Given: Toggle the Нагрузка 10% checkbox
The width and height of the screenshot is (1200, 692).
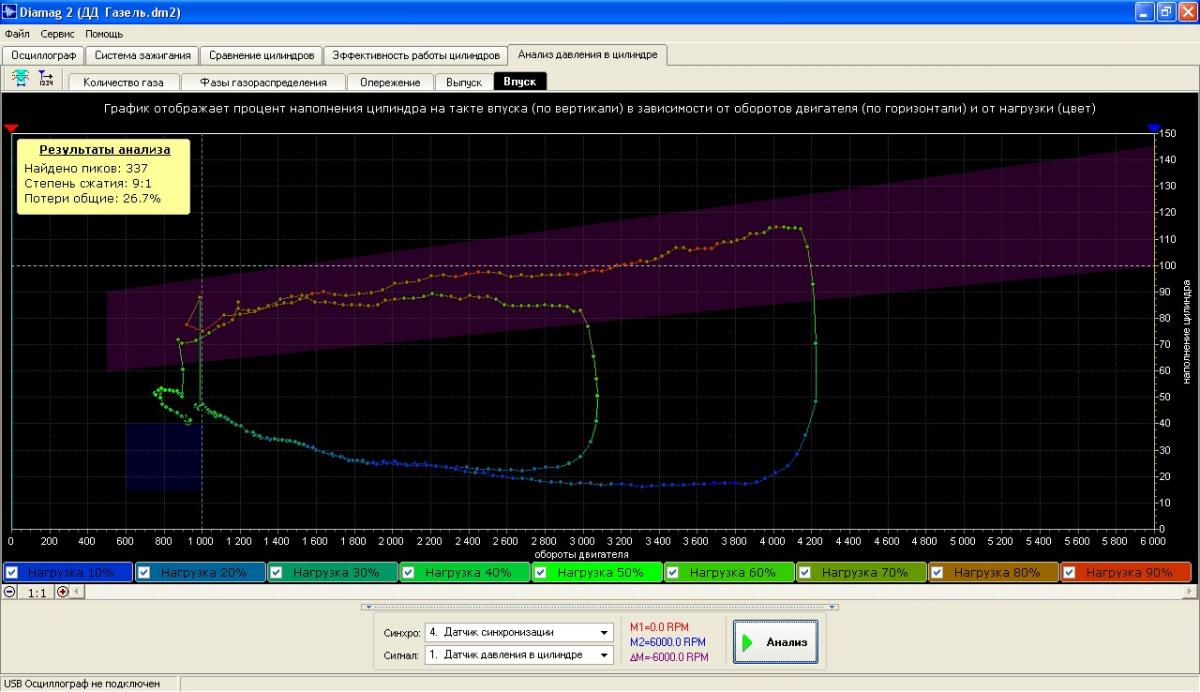Looking at the screenshot, I should tap(12, 573).
